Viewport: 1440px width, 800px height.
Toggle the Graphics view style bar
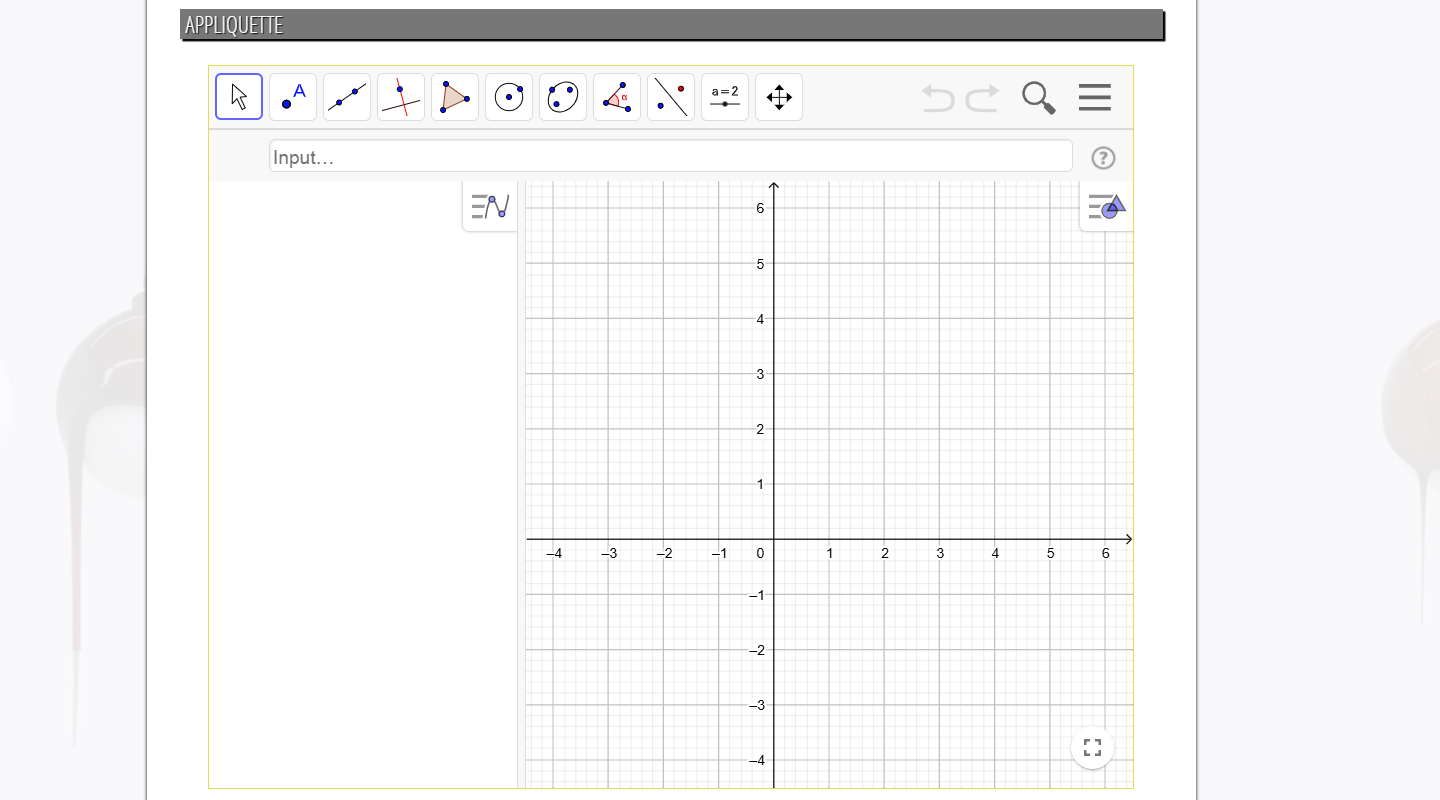[x=1107, y=207]
